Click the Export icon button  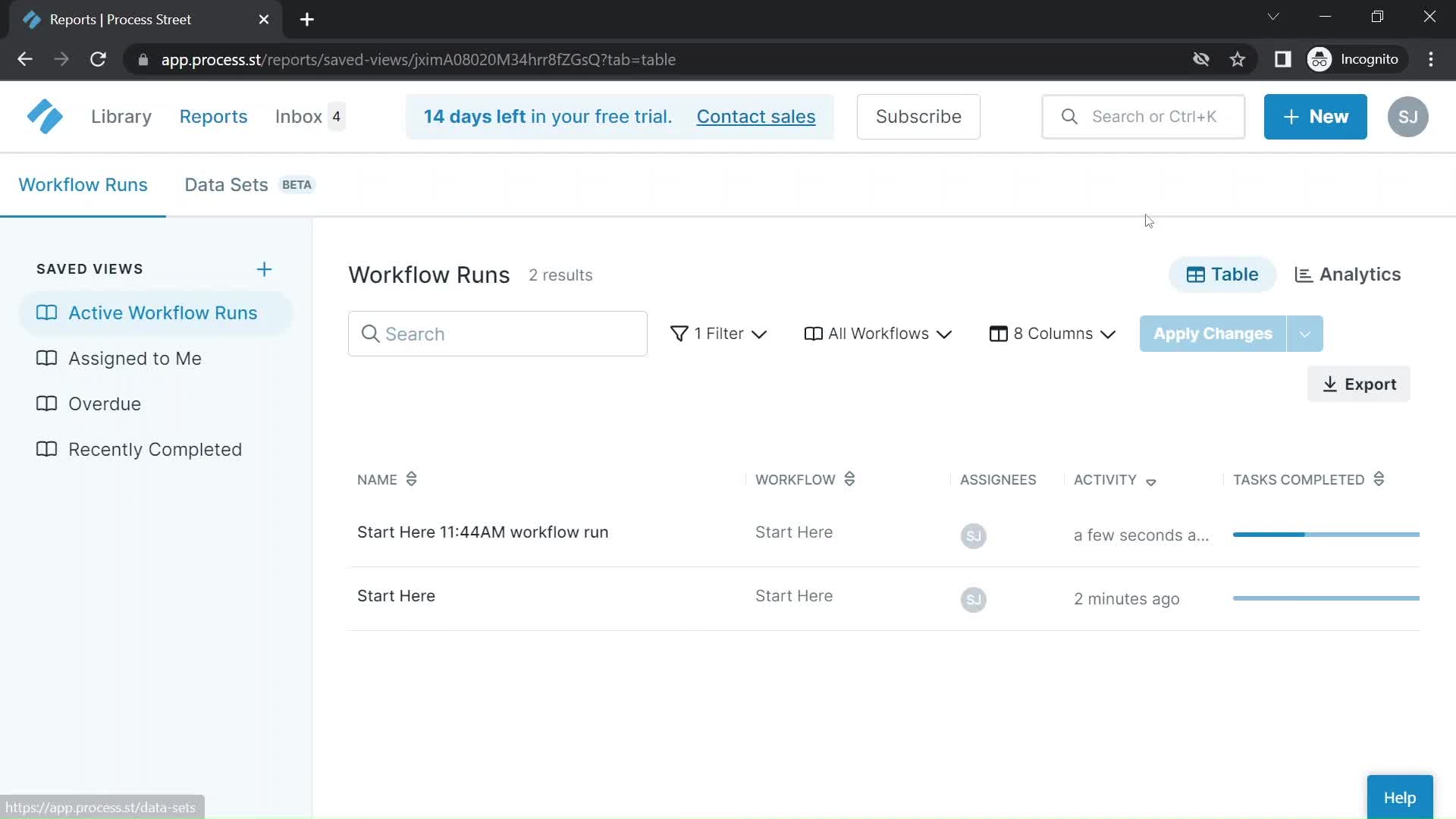(x=1360, y=384)
